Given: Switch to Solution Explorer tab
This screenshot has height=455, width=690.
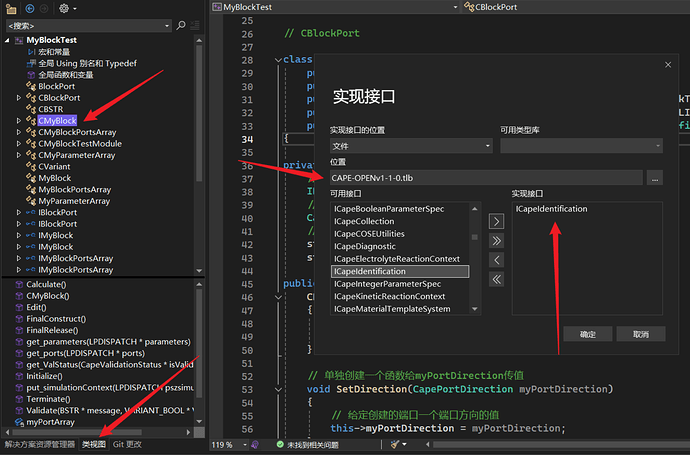Looking at the screenshot, I should click(40, 444).
